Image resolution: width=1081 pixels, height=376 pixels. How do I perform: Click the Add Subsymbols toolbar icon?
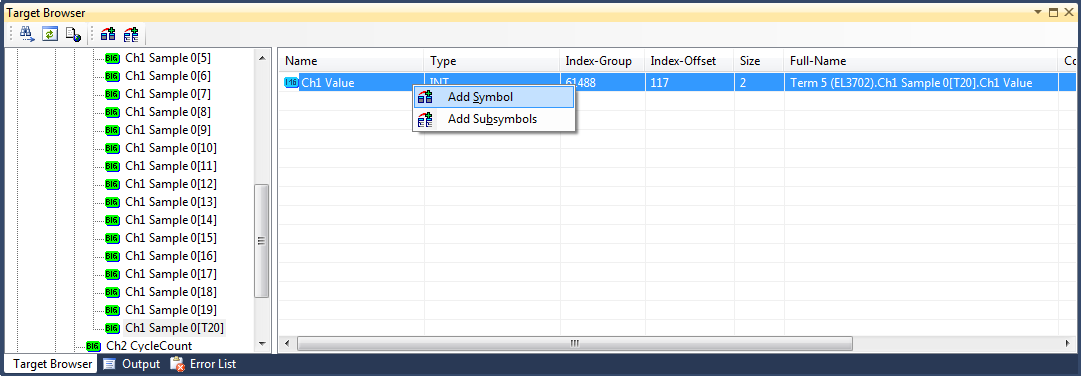pos(131,33)
